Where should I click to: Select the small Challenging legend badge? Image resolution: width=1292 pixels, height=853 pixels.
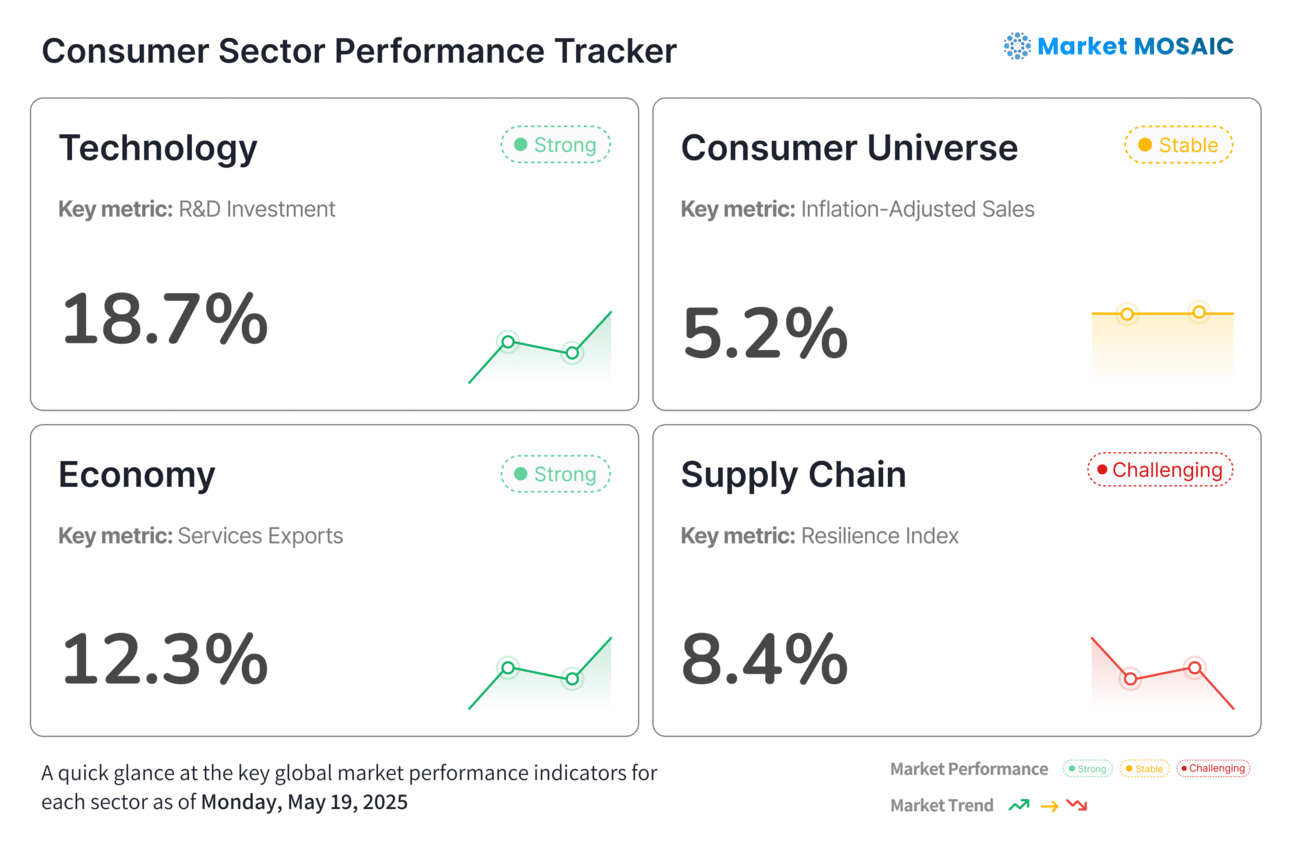[1213, 769]
